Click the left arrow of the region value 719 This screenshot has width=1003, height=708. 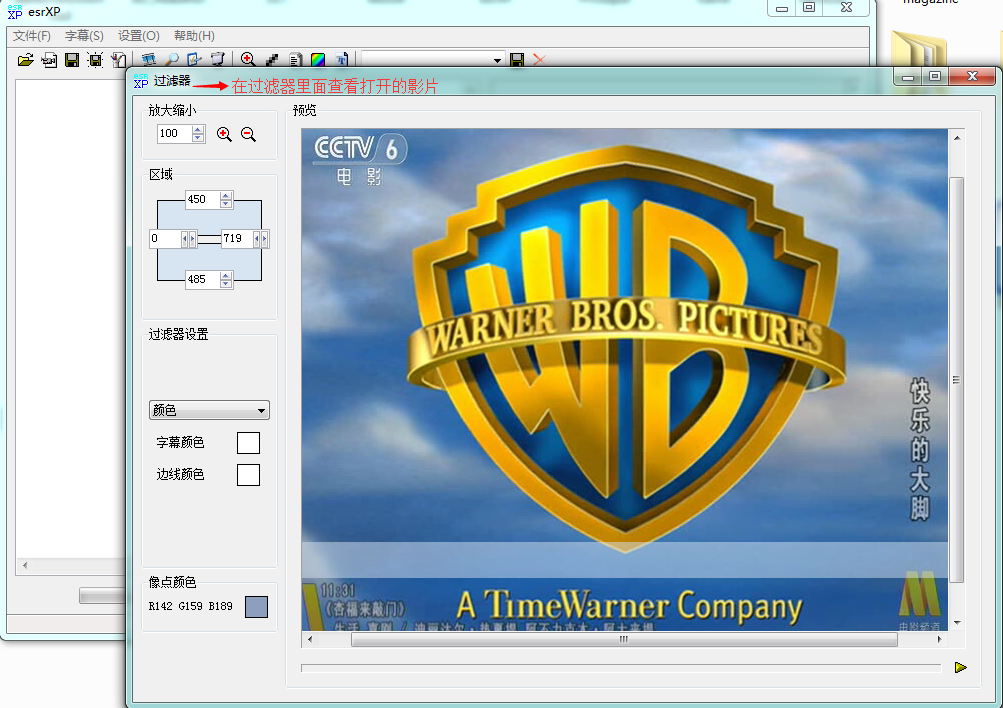257,239
